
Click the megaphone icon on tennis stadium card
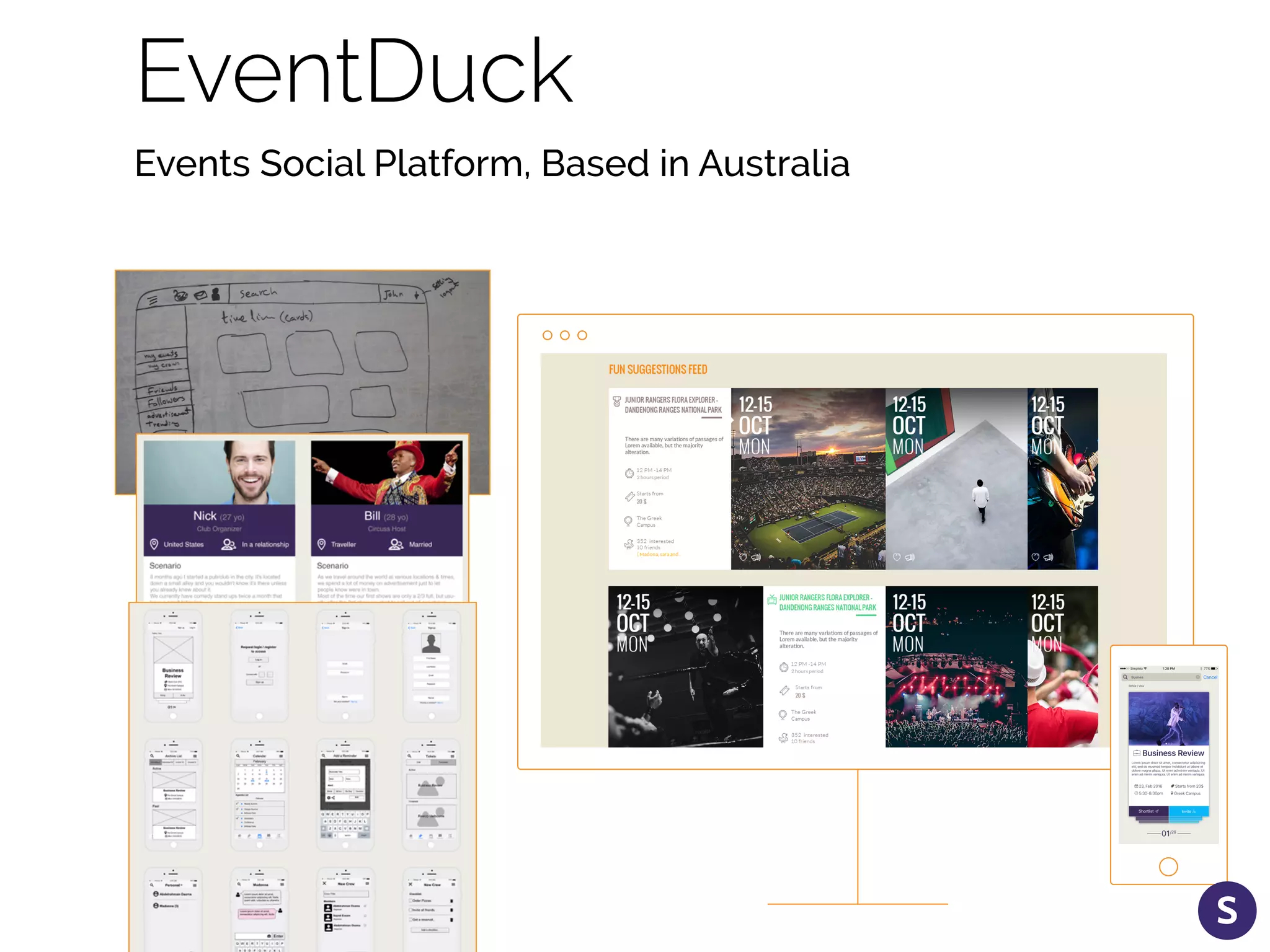pyautogui.click(x=756, y=557)
